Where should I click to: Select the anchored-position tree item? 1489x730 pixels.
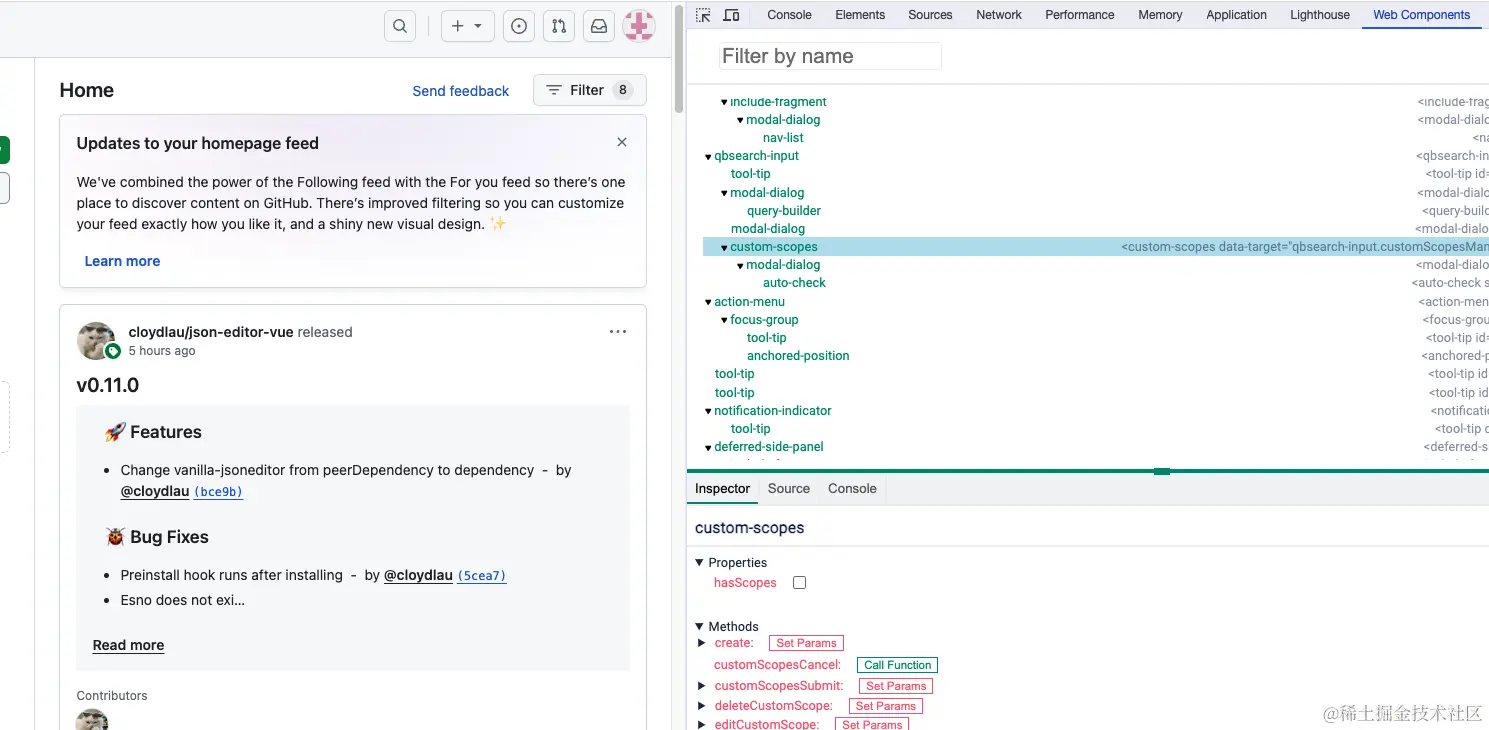pyautogui.click(x=798, y=356)
